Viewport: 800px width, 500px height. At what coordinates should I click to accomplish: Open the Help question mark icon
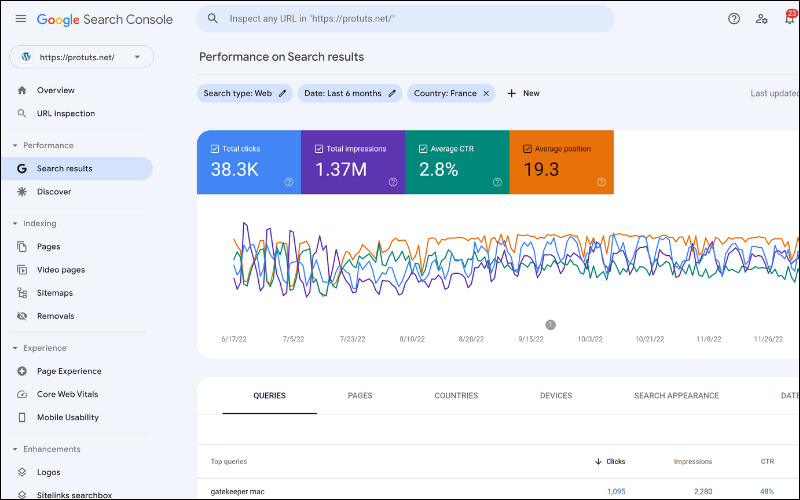point(734,19)
